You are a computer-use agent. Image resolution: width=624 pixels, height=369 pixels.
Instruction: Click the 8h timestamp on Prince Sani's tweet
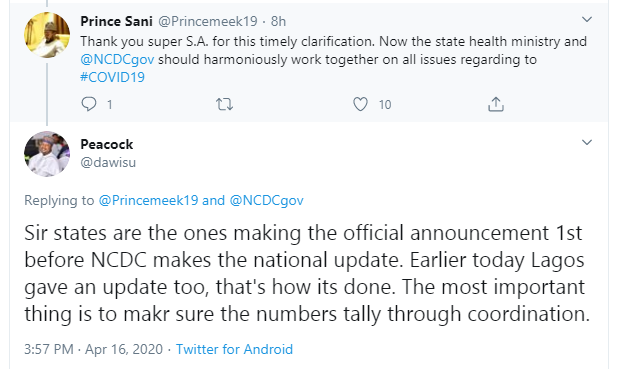tap(278, 21)
